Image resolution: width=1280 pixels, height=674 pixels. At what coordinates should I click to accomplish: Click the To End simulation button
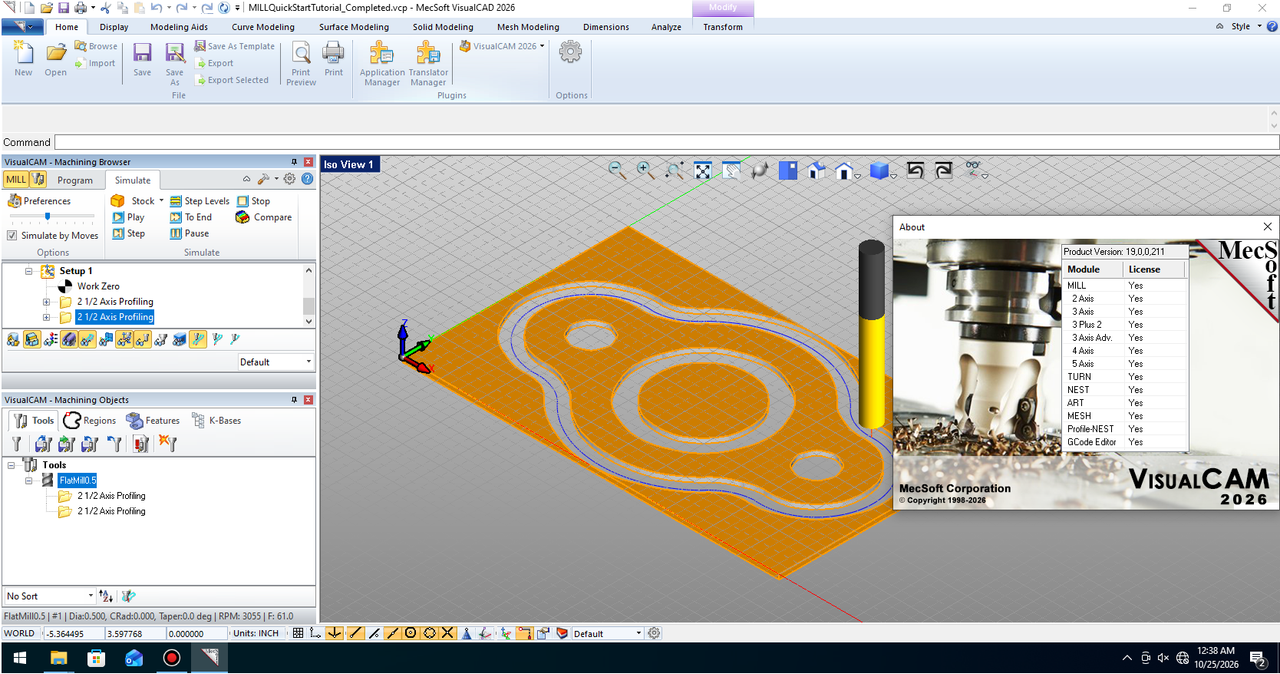click(190, 217)
